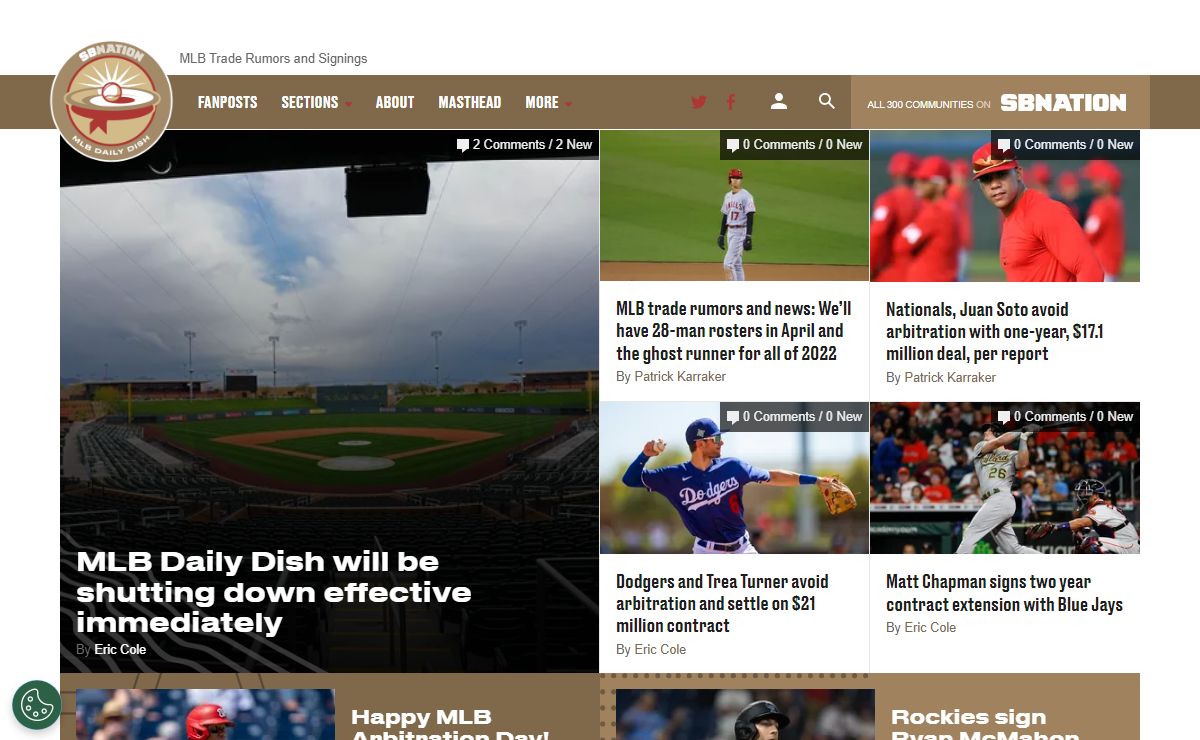Open the 28-man rosters ghost runner headline
Screen dimensions: 1200x740
click(734, 331)
